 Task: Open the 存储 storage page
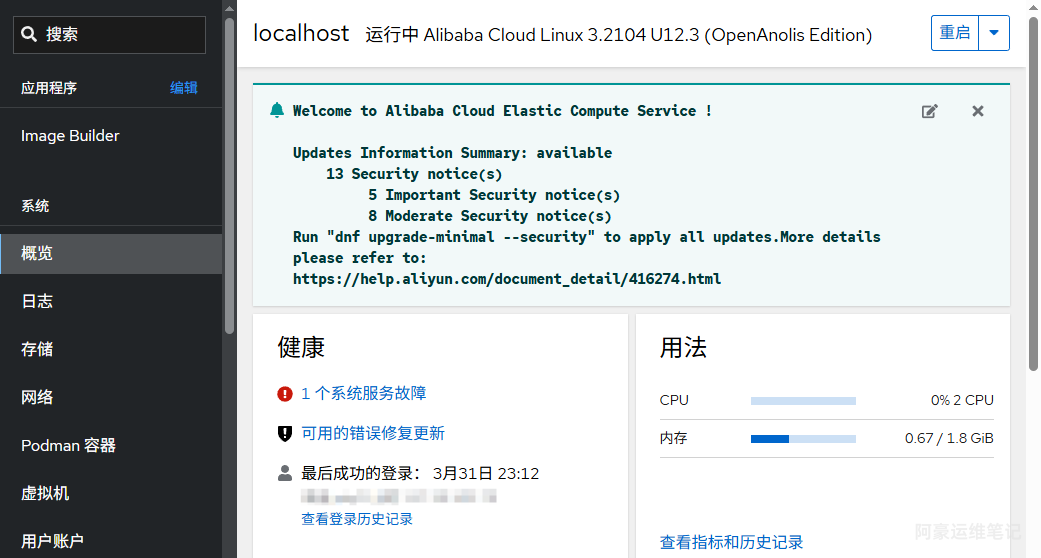(x=37, y=349)
